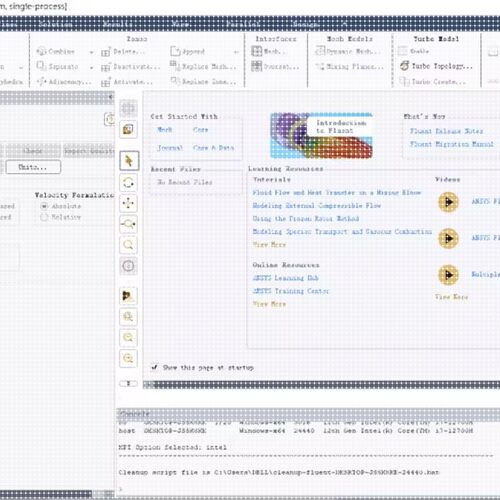This screenshot has width=500, height=500.
Task: Click the bottom-most zoom magnifier icon in graphics toolbar
Action: point(129,358)
